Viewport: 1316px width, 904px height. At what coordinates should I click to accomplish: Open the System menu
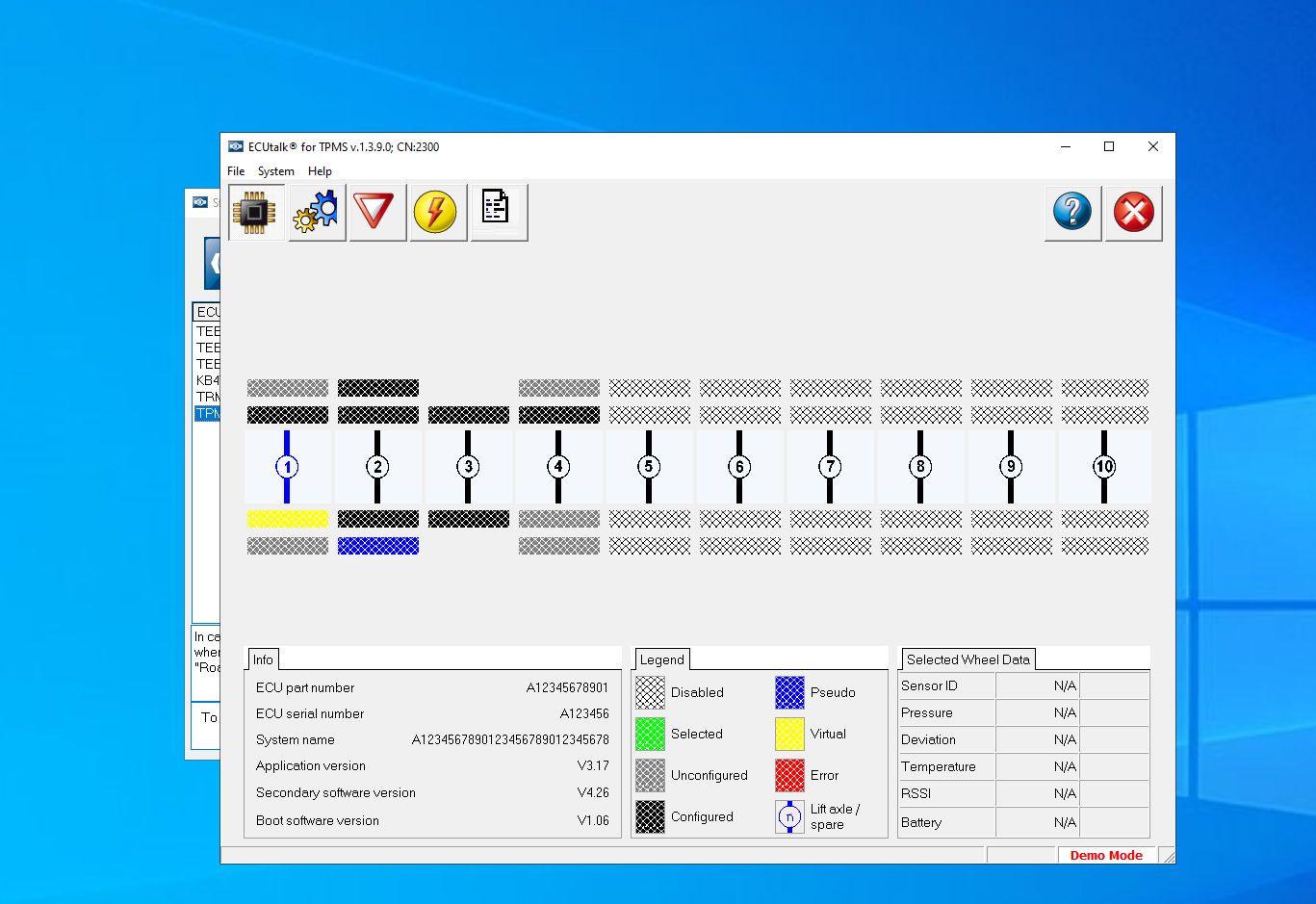pos(275,170)
